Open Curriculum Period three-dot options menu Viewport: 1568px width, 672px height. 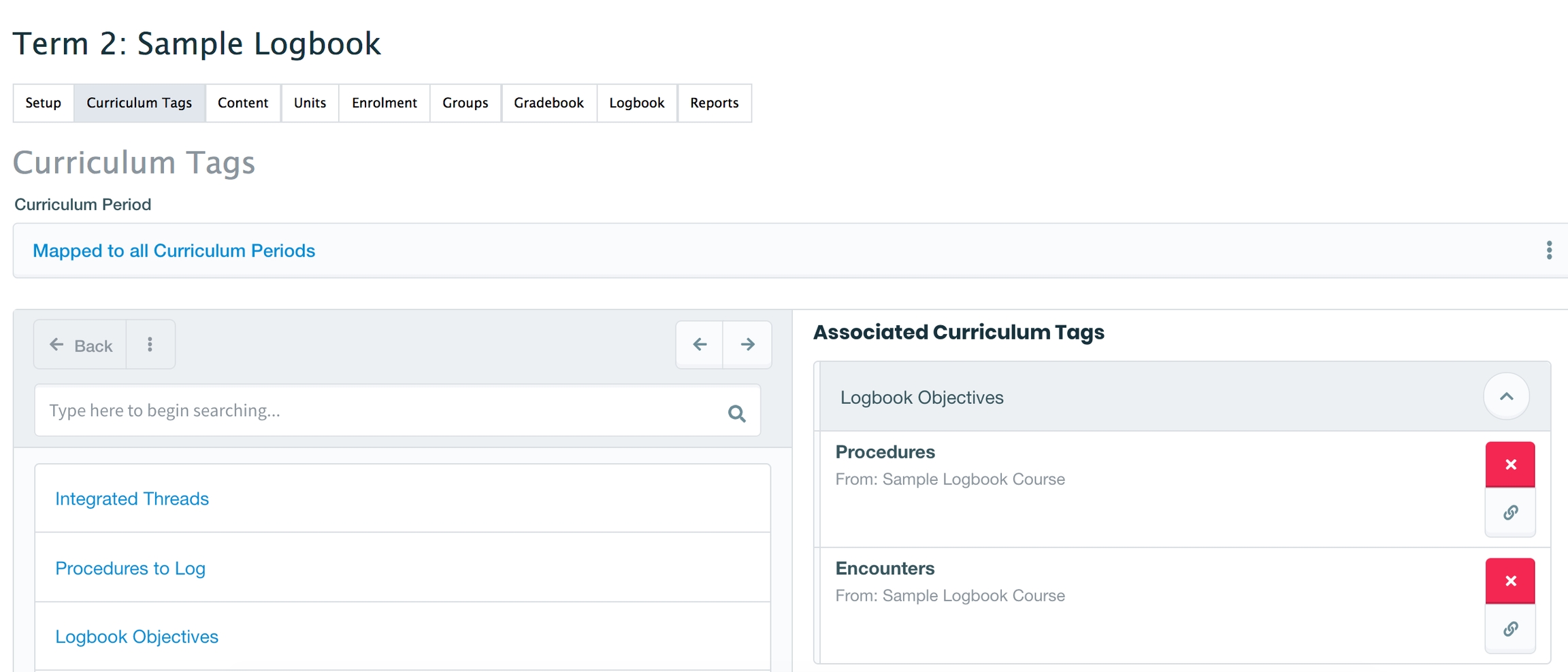pos(1549,250)
